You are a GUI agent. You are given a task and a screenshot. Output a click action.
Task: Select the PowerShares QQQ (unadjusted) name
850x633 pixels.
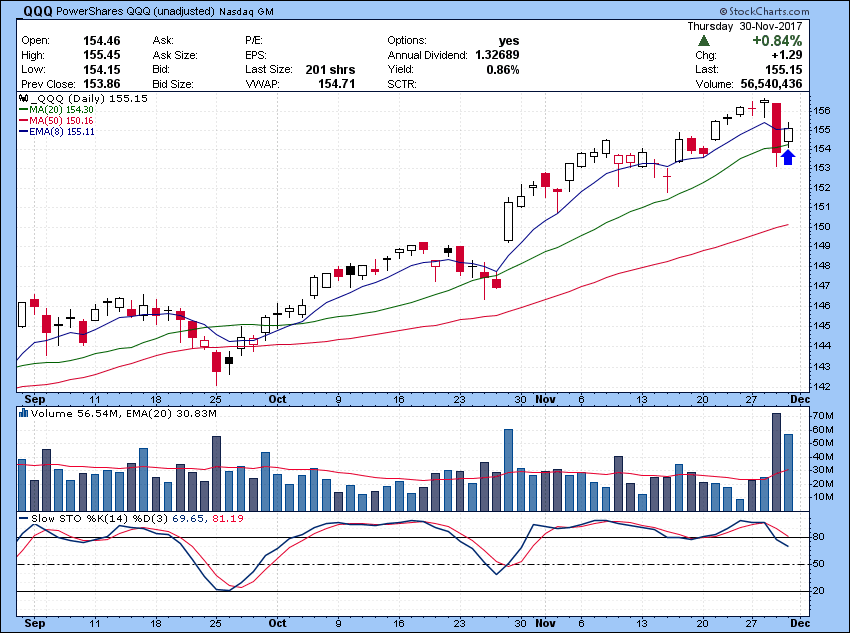click(136, 11)
